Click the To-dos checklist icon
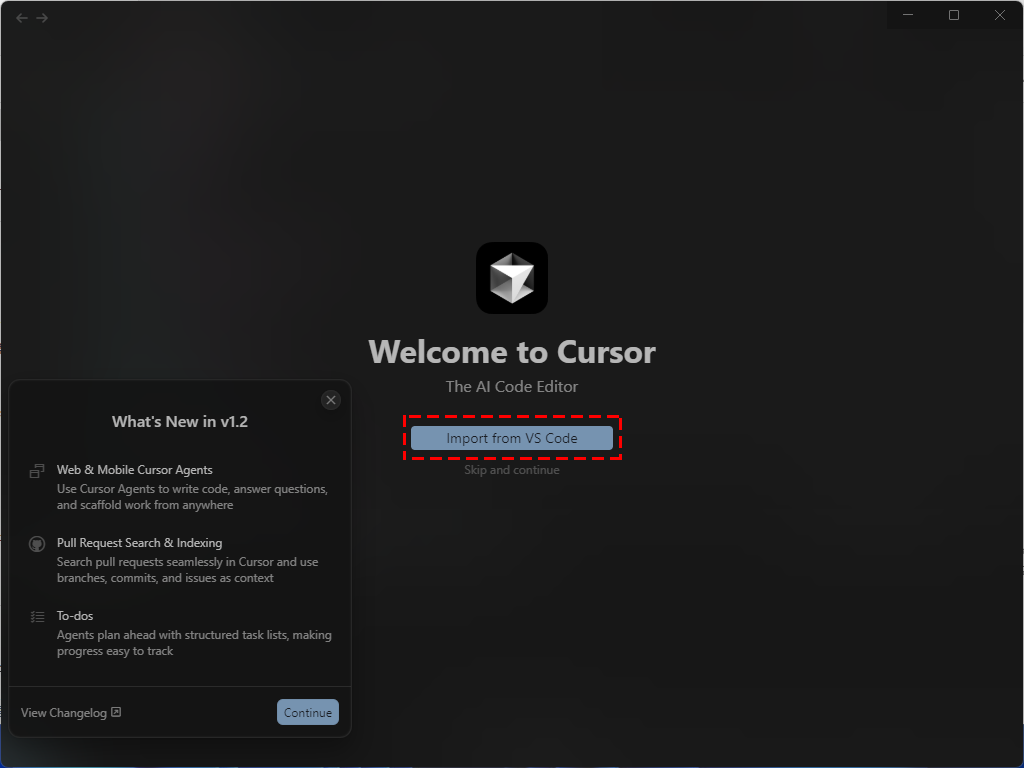Viewport: 1024px width, 768px height. (37, 616)
